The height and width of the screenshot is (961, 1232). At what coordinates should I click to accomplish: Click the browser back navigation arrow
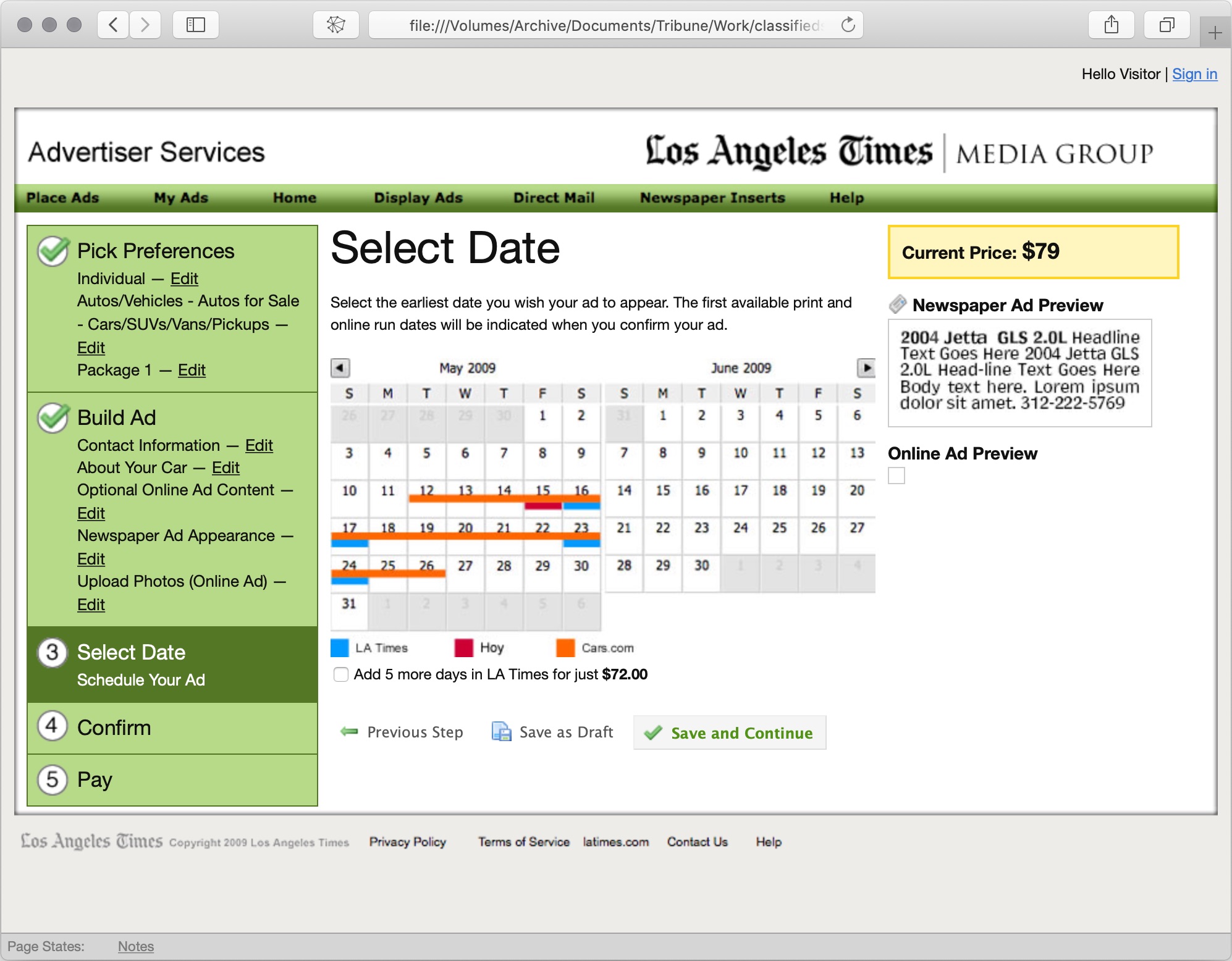coord(112,25)
